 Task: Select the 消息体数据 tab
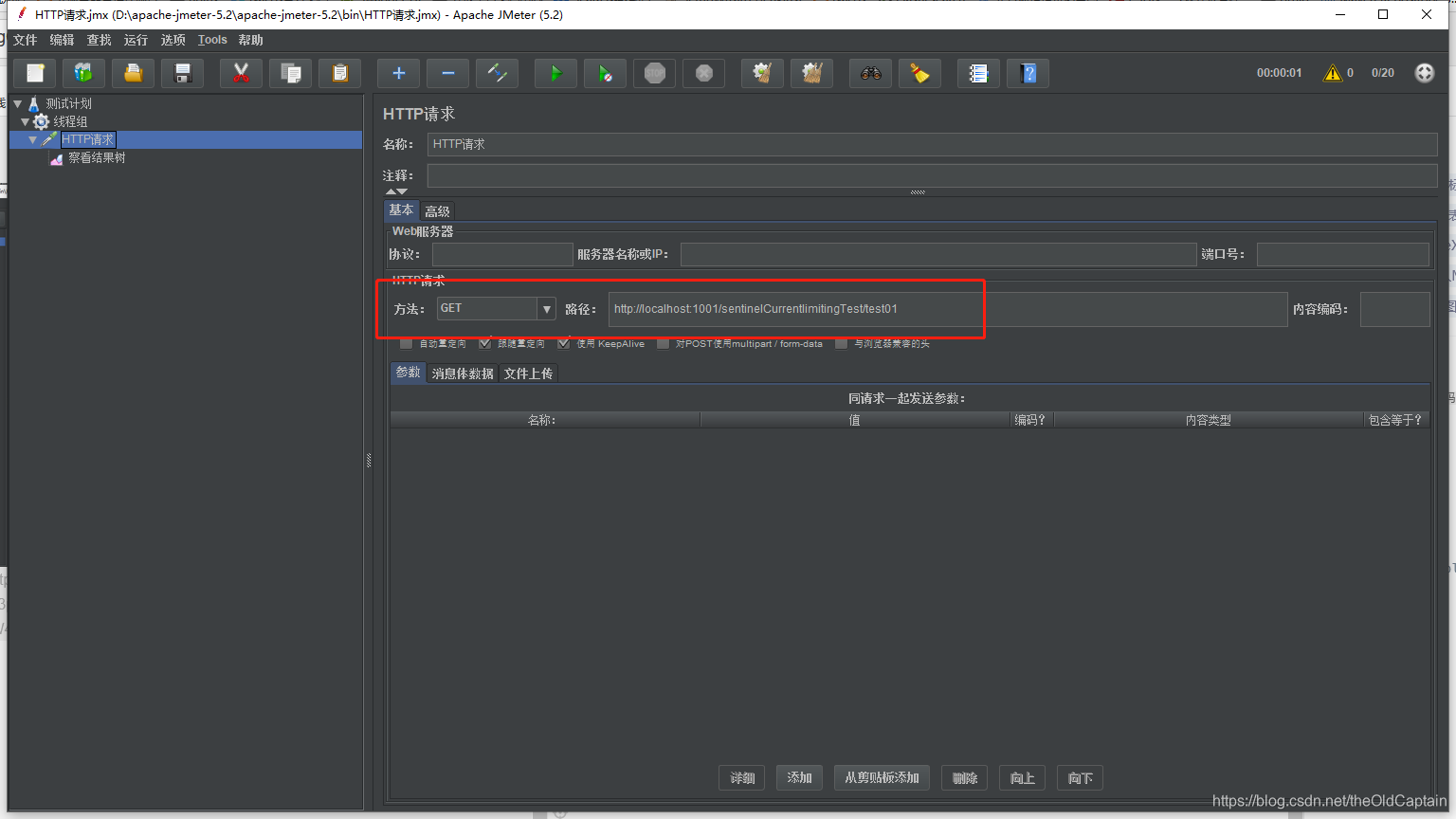pyautogui.click(x=463, y=373)
